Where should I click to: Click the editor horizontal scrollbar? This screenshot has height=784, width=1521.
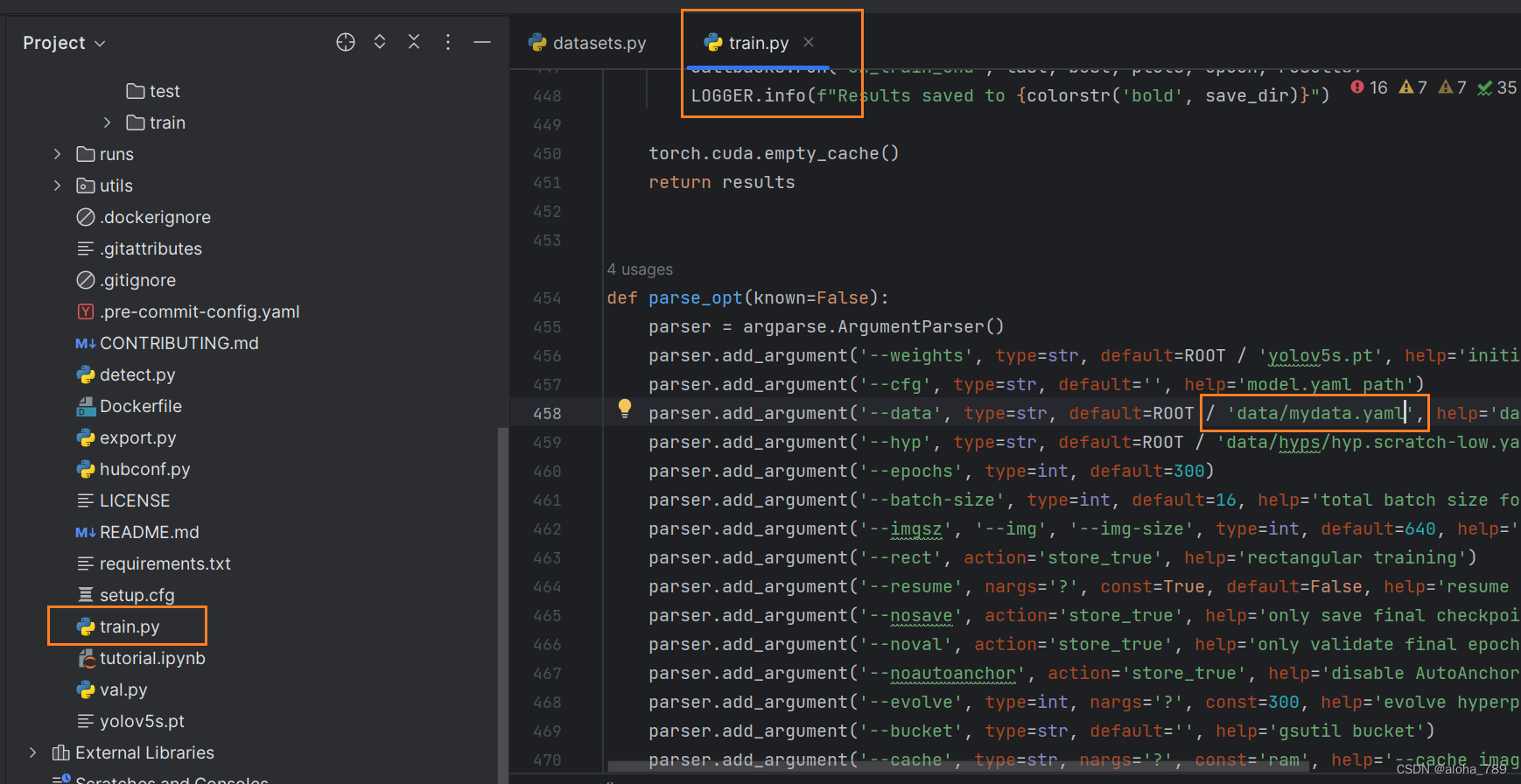tap(959, 766)
